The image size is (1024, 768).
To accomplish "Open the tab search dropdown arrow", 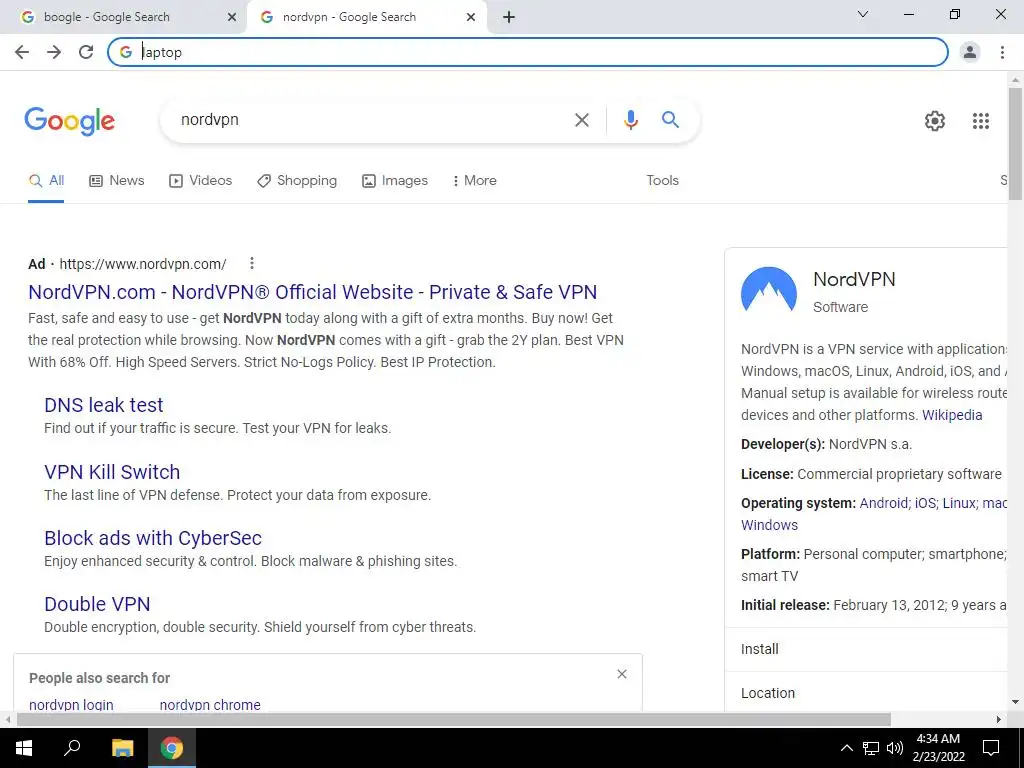I will coord(863,14).
